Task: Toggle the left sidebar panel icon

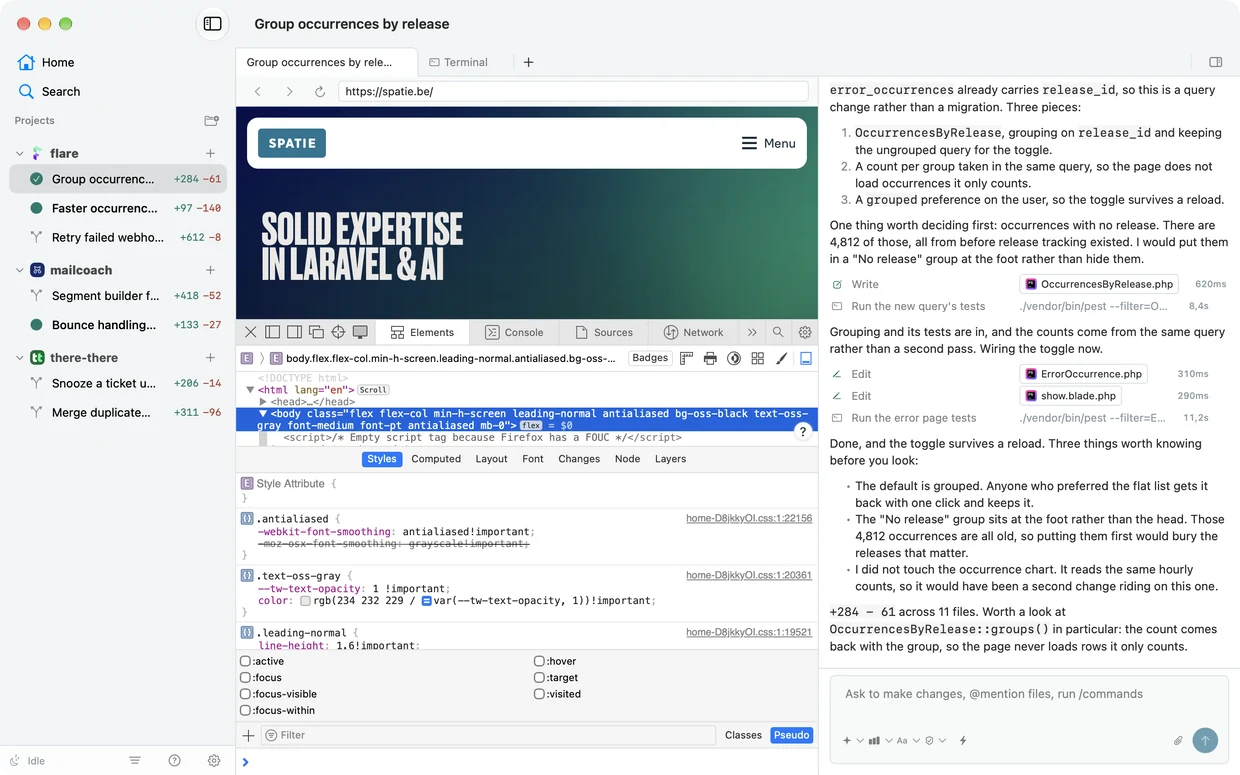Action: click(212, 24)
